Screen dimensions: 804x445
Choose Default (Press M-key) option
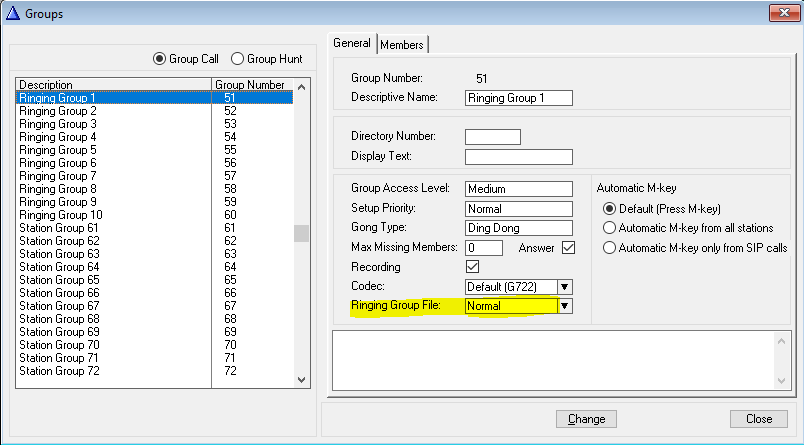[609, 209]
